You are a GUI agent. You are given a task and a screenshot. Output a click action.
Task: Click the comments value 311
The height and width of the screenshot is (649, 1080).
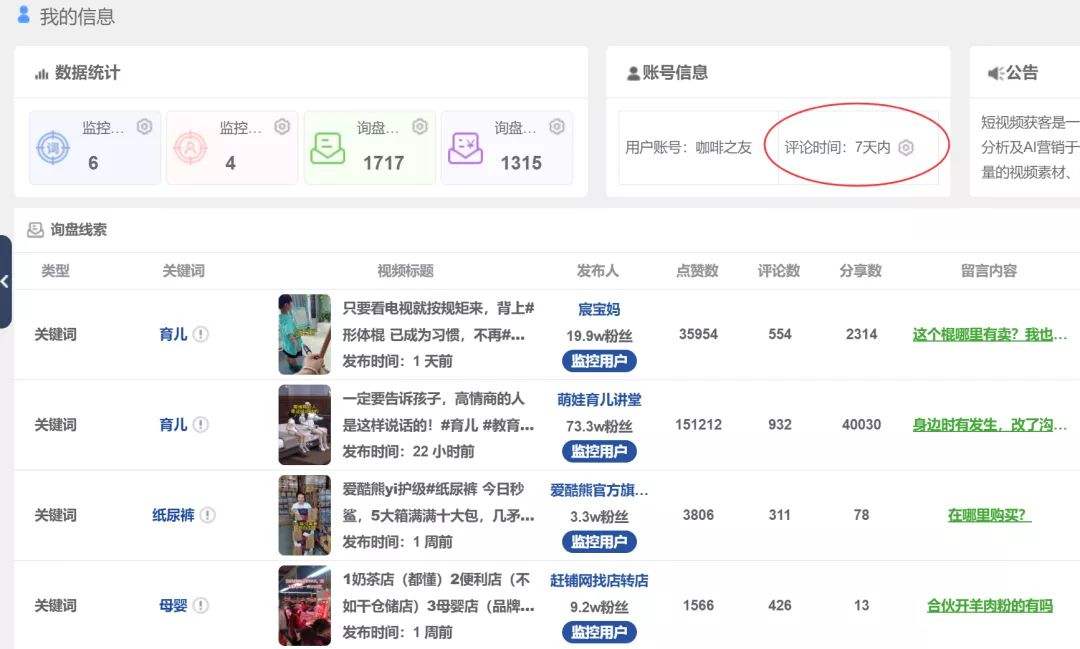(x=780, y=515)
